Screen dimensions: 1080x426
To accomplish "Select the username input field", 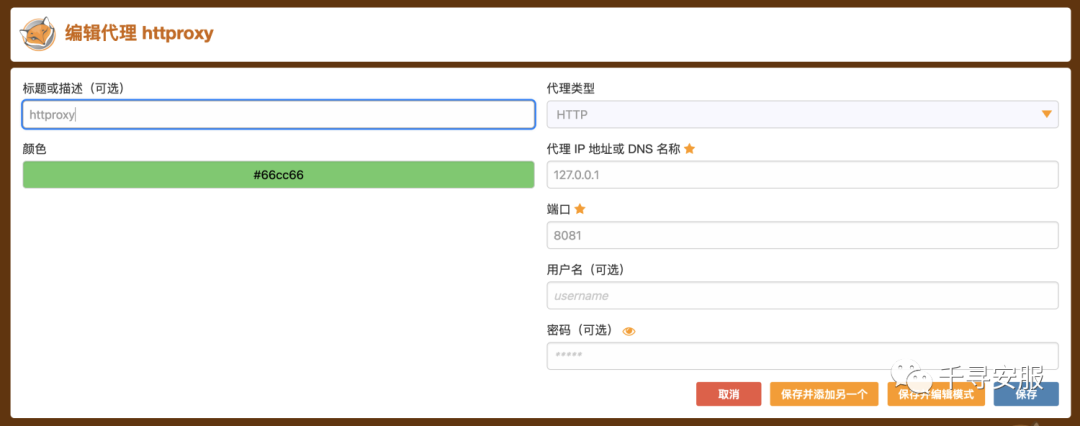I will [x=802, y=296].
